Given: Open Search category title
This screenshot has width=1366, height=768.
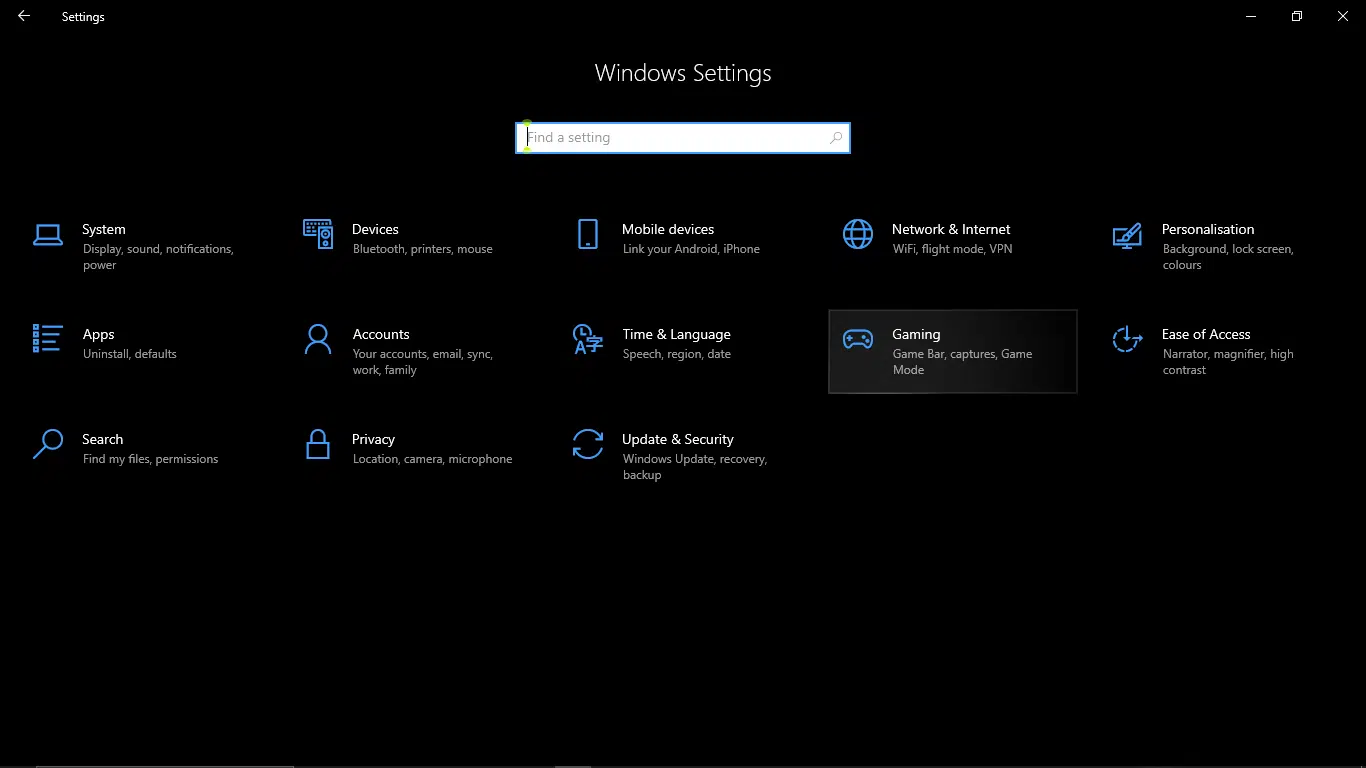Looking at the screenshot, I should tap(103, 439).
